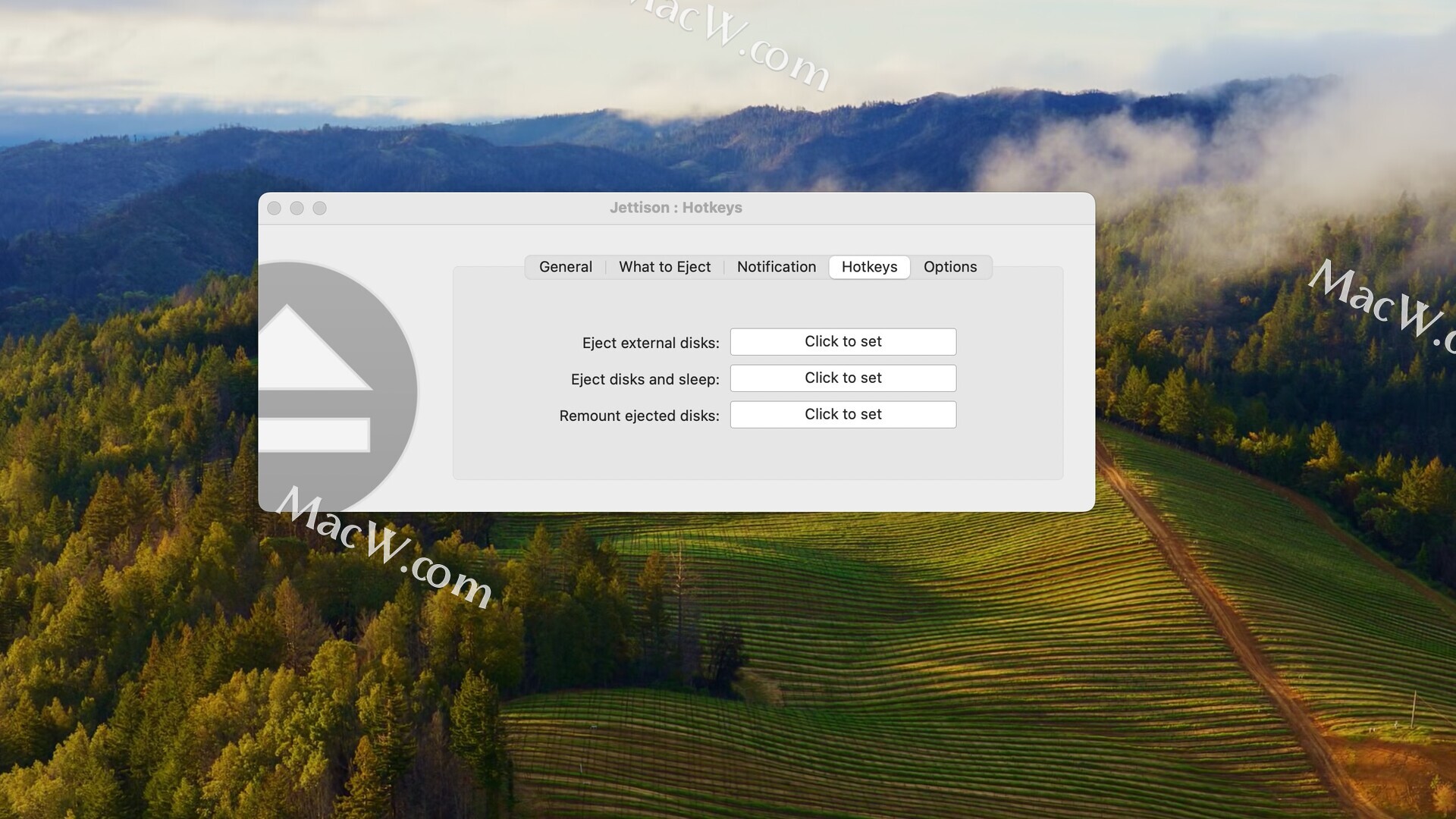Click the white bar under eject triangle
Viewport: 1456px width, 819px height.
tap(312, 435)
